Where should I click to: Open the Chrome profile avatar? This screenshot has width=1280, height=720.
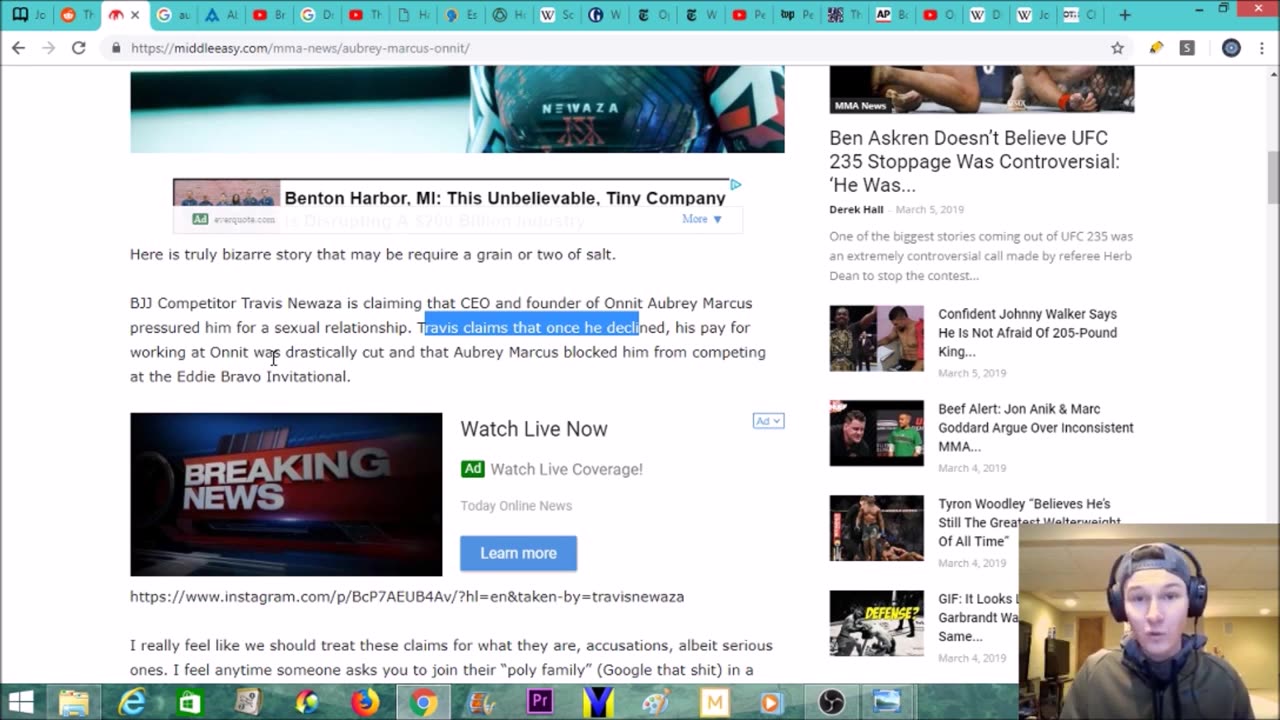click(x=1231, y=47)
